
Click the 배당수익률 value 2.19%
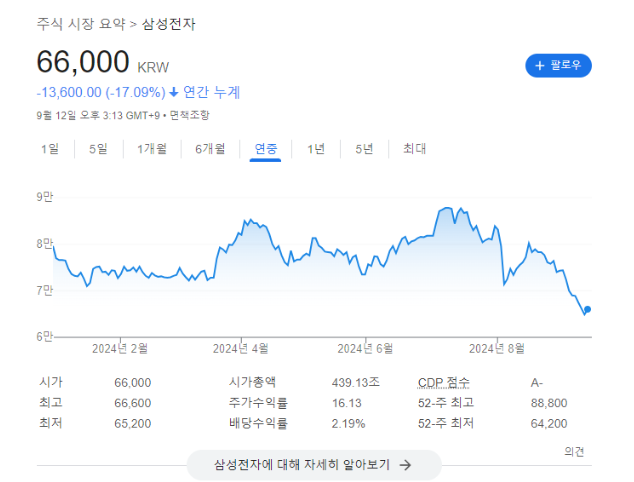click(348, 424)
